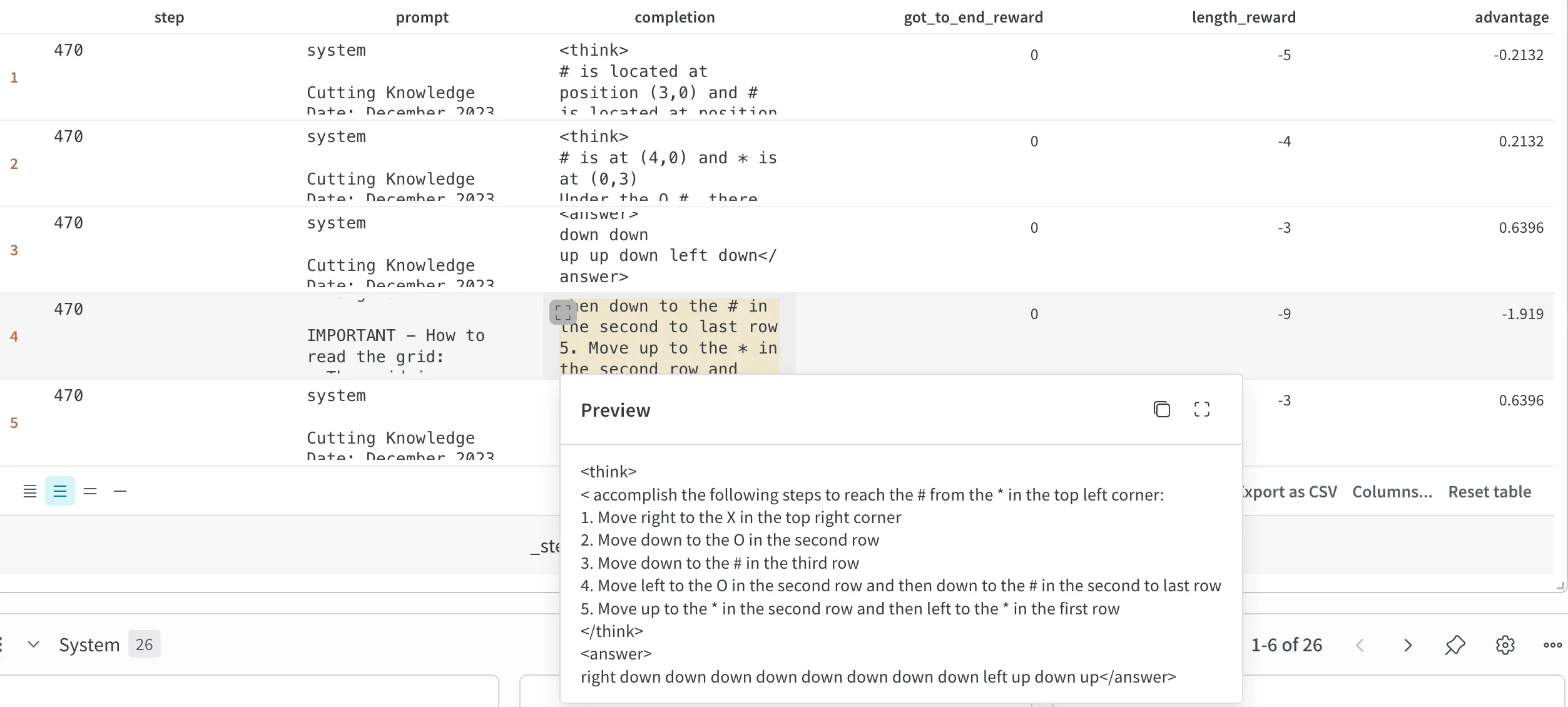Viewport: 1568px width, 707px height.
Task: Pin the System panel
Action: (x=1455, y=644)
